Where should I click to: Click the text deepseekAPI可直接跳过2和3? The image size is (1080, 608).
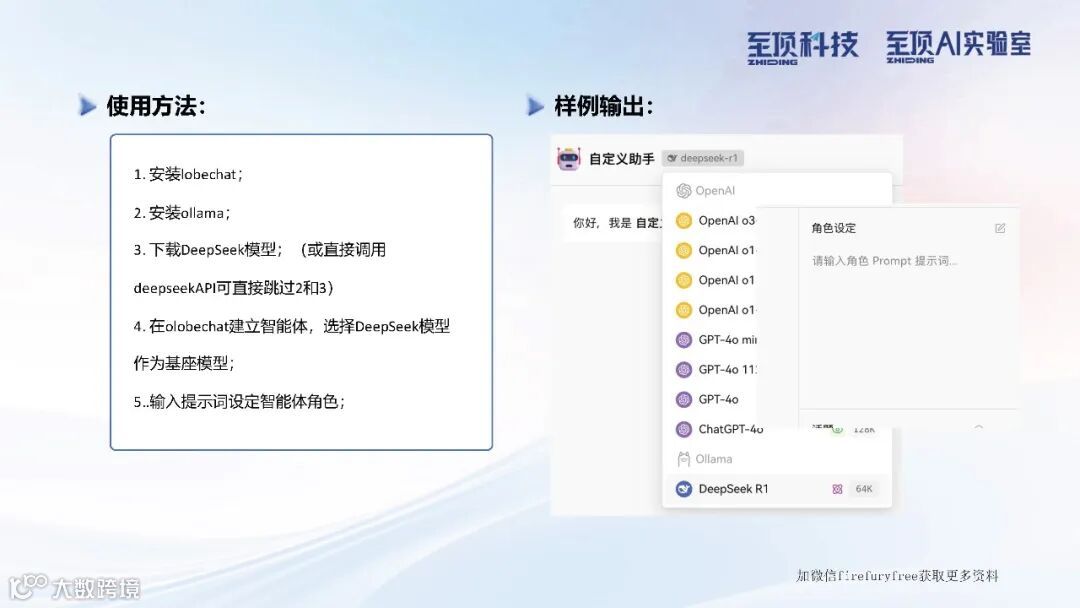tap(233, 288)
